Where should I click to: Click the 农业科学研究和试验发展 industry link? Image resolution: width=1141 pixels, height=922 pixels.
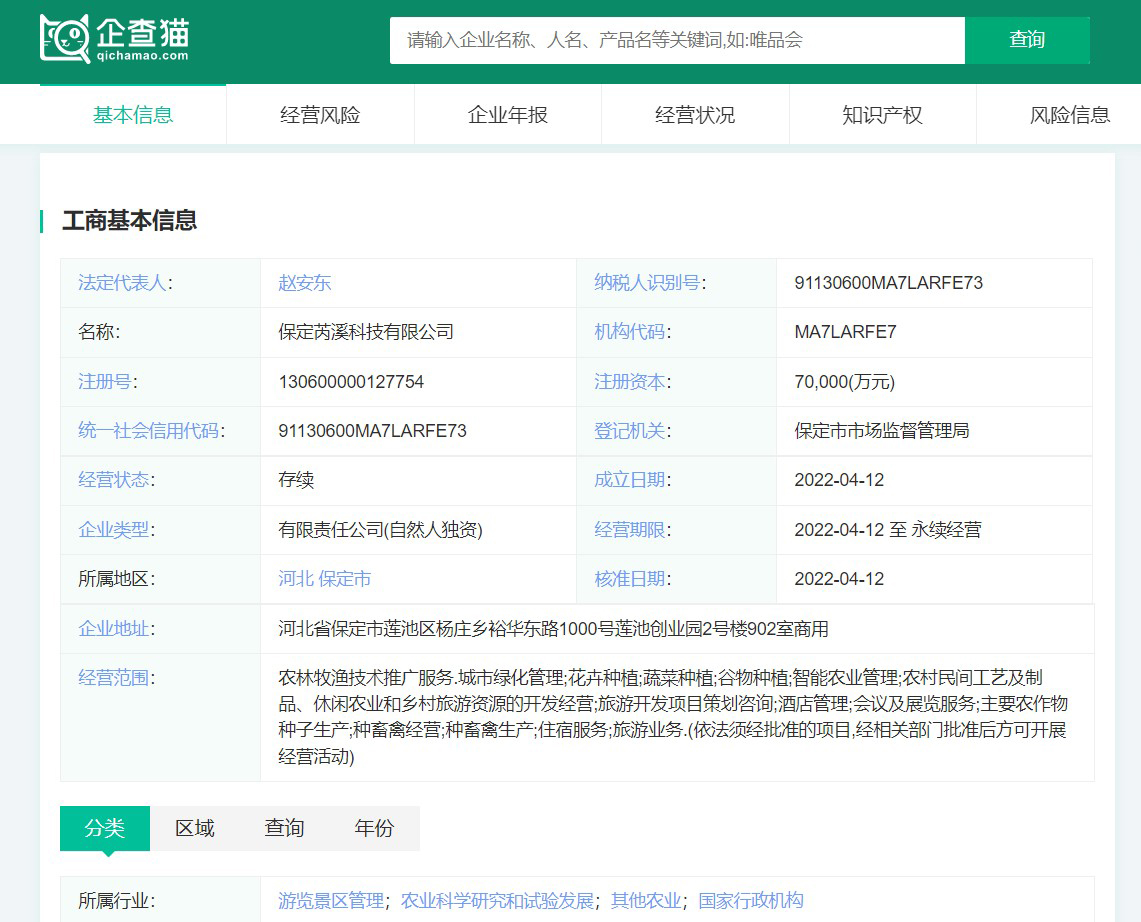coord(497,901)
